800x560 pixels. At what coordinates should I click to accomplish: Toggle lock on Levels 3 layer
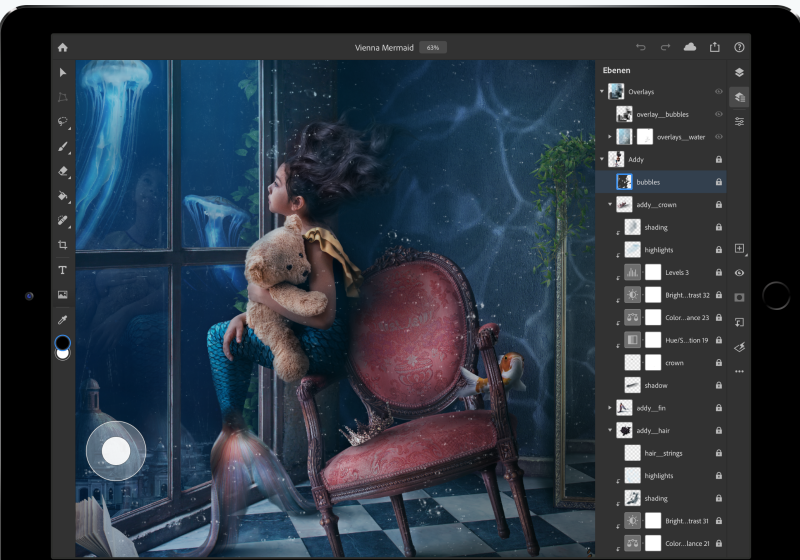[x=719, y=272]
